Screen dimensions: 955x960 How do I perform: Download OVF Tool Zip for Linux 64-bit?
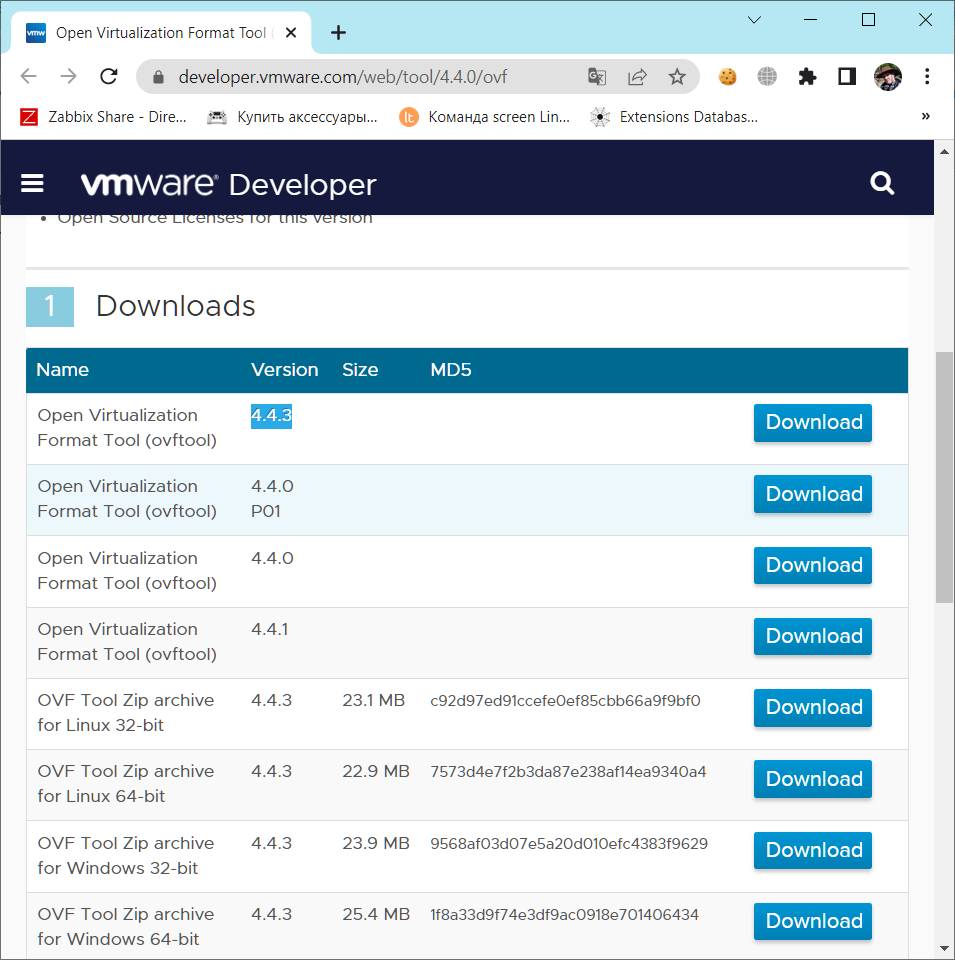click(x=812, y=779)
